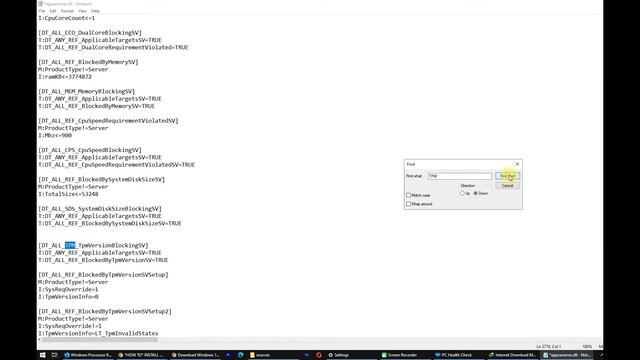640x360 pixels.
Task: Click the line T:DT_ALL_REF_BlockedByTpmVersionSV=TRUE
Action: pyautogui.click(x=103, y=260)
